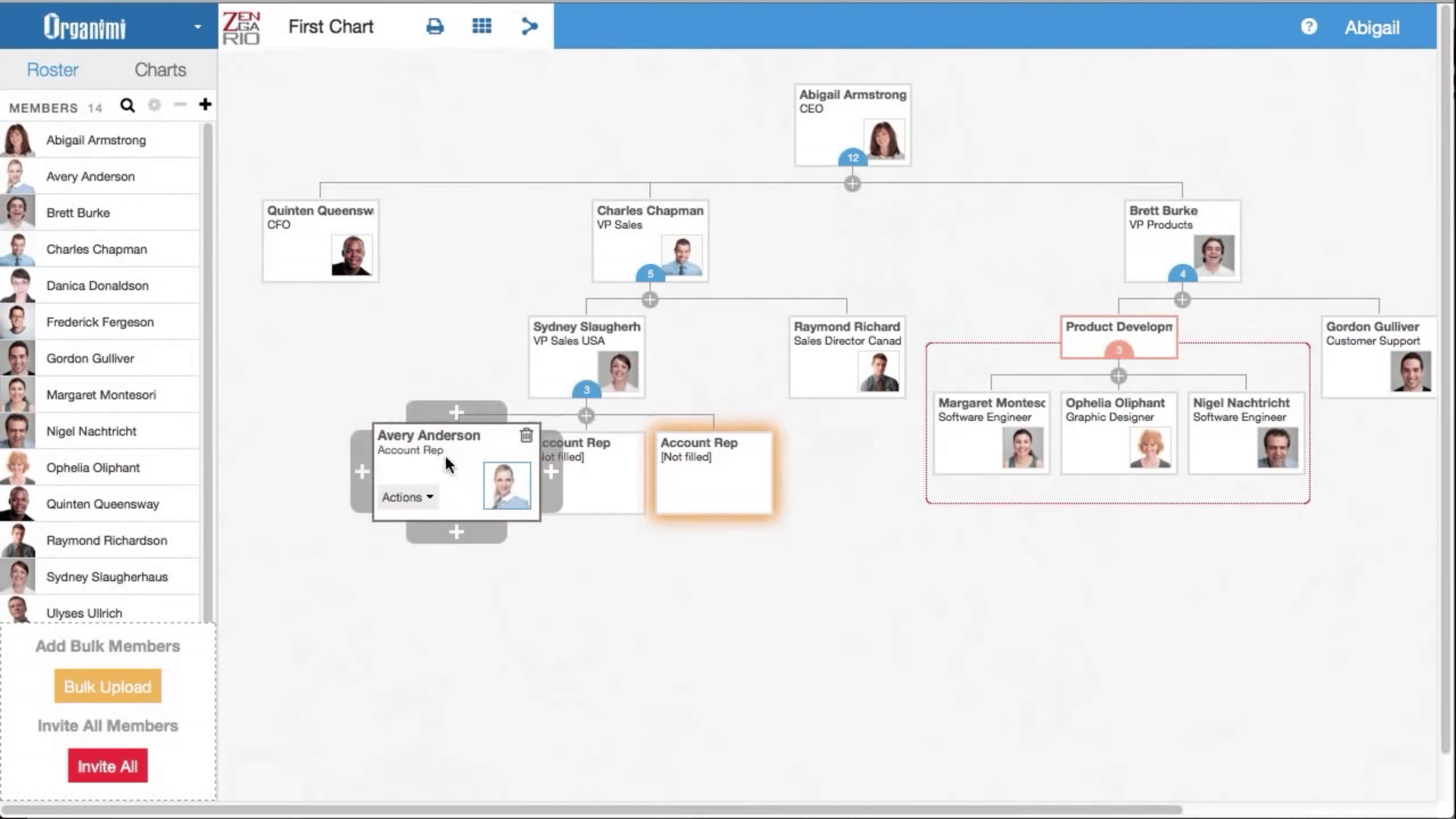Expand the Product Development group badge
Viewport: 1456px width, 819px height.
point(1118,350)
